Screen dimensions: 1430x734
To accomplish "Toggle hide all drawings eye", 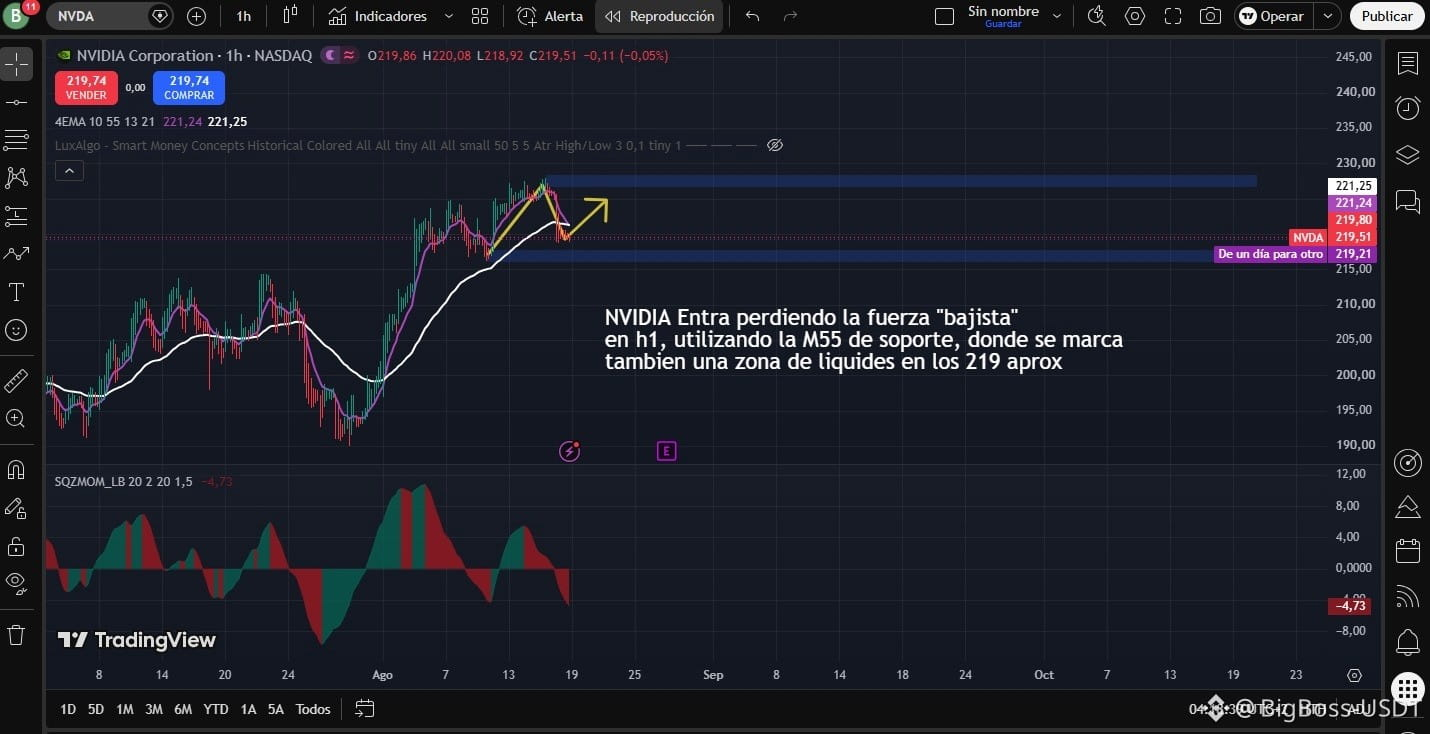I will 16,584.
